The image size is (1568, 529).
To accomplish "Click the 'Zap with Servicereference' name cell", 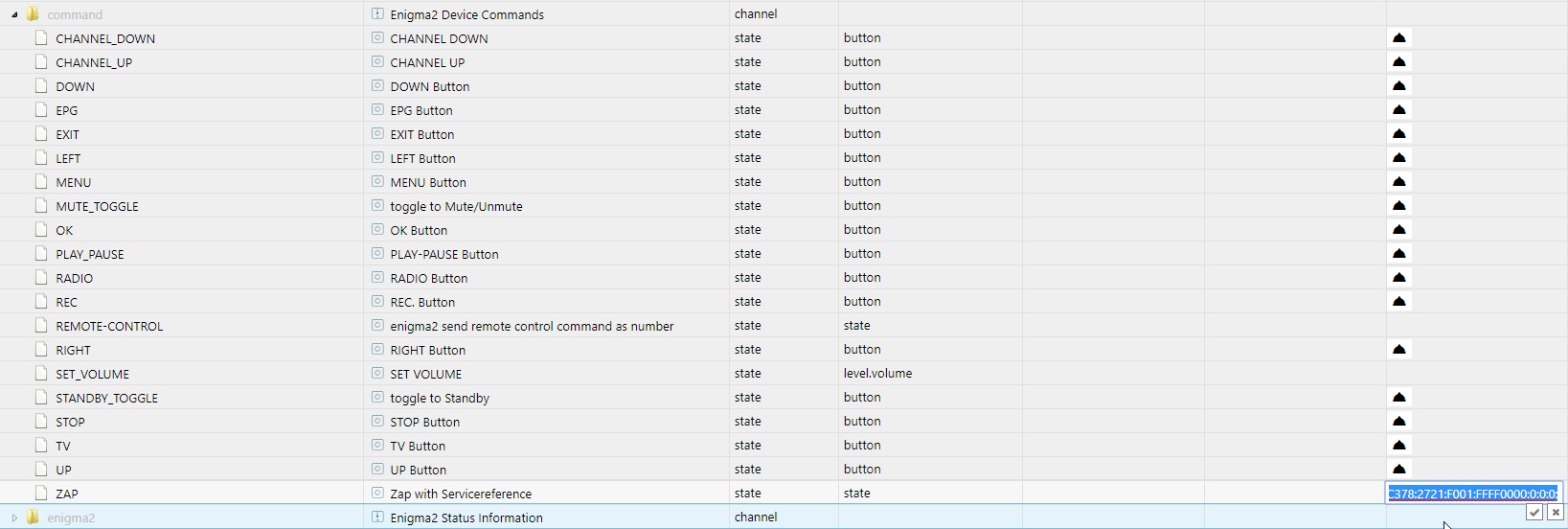I will (x=461, y=494).
